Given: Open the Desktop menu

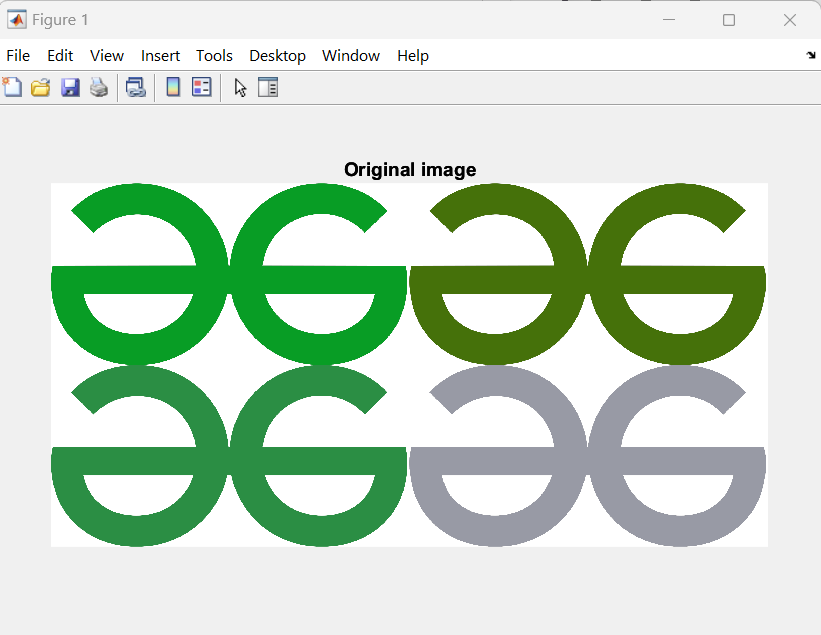Looking at the screenshot, I should [278, 55].
